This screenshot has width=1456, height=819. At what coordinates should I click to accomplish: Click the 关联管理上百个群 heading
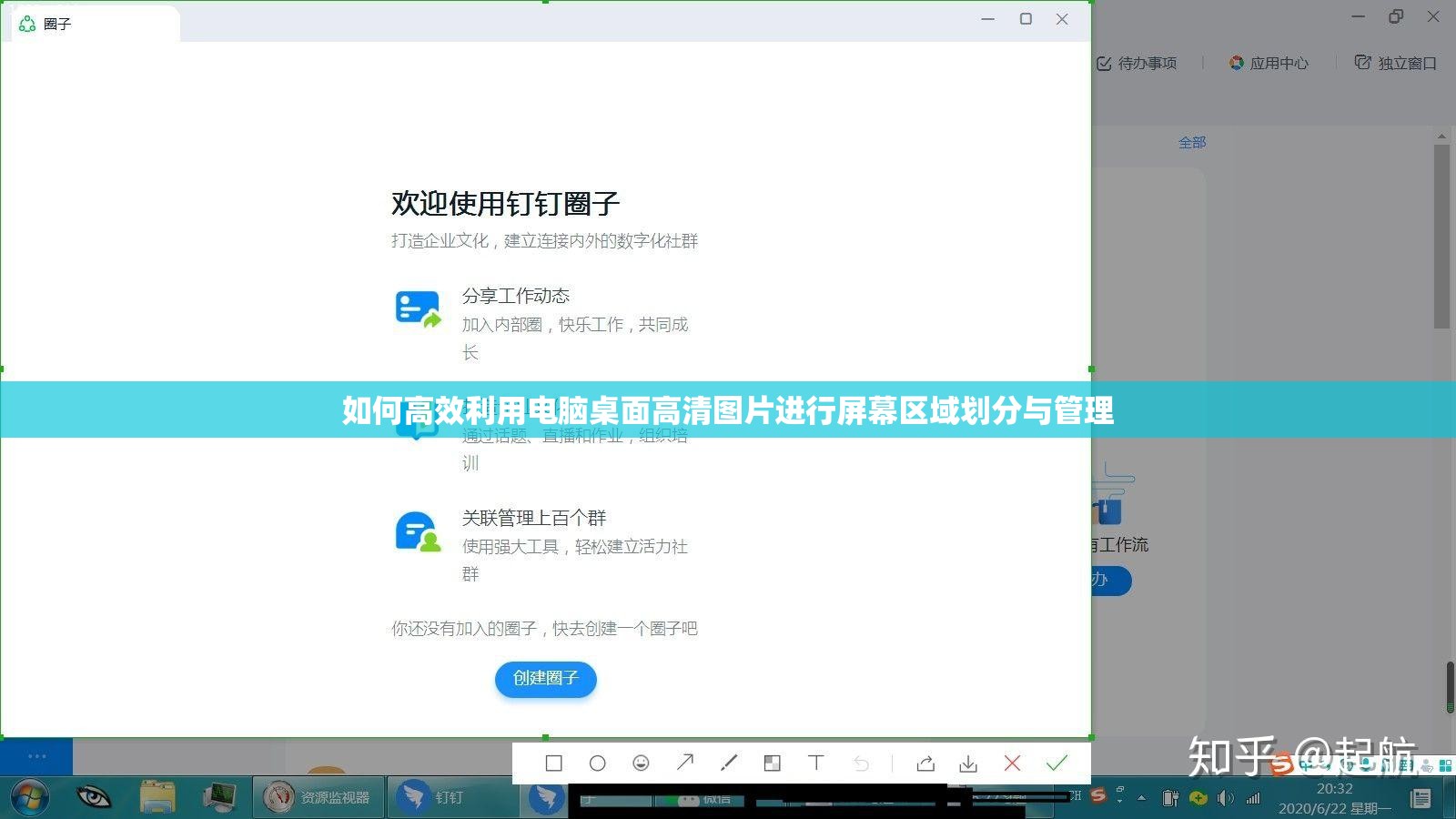[x=534, y=518]
